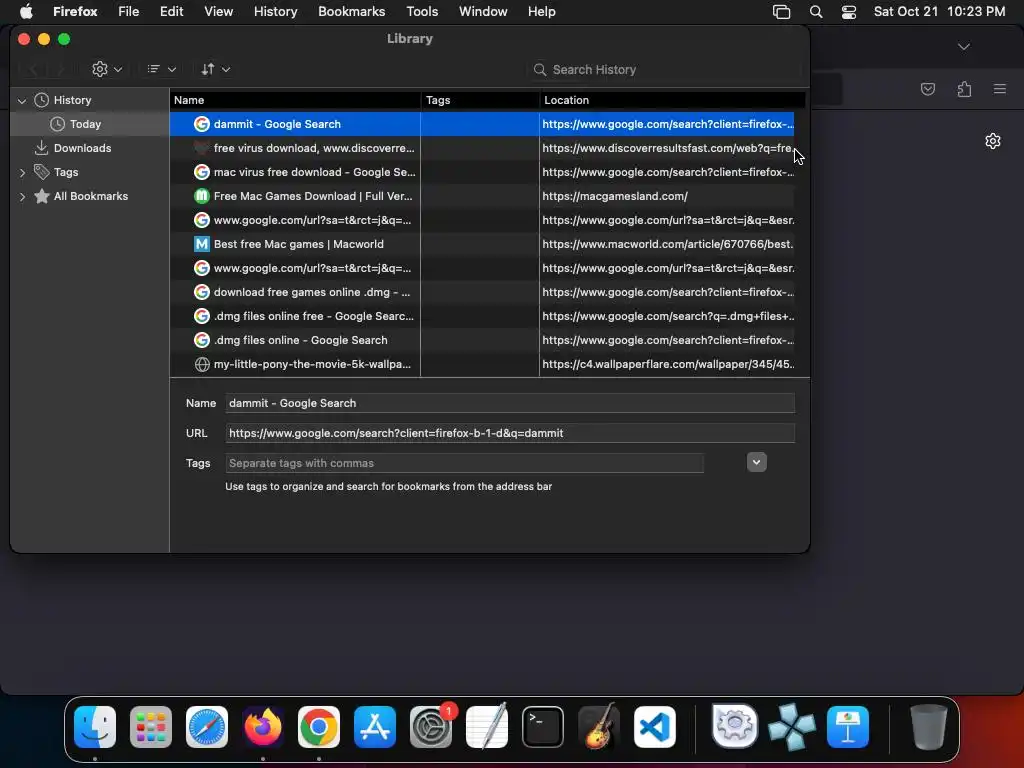Viewport: 1024px width, 768px height.
Task: Expand the tags selector dropdown arrow
Action: 756,462
